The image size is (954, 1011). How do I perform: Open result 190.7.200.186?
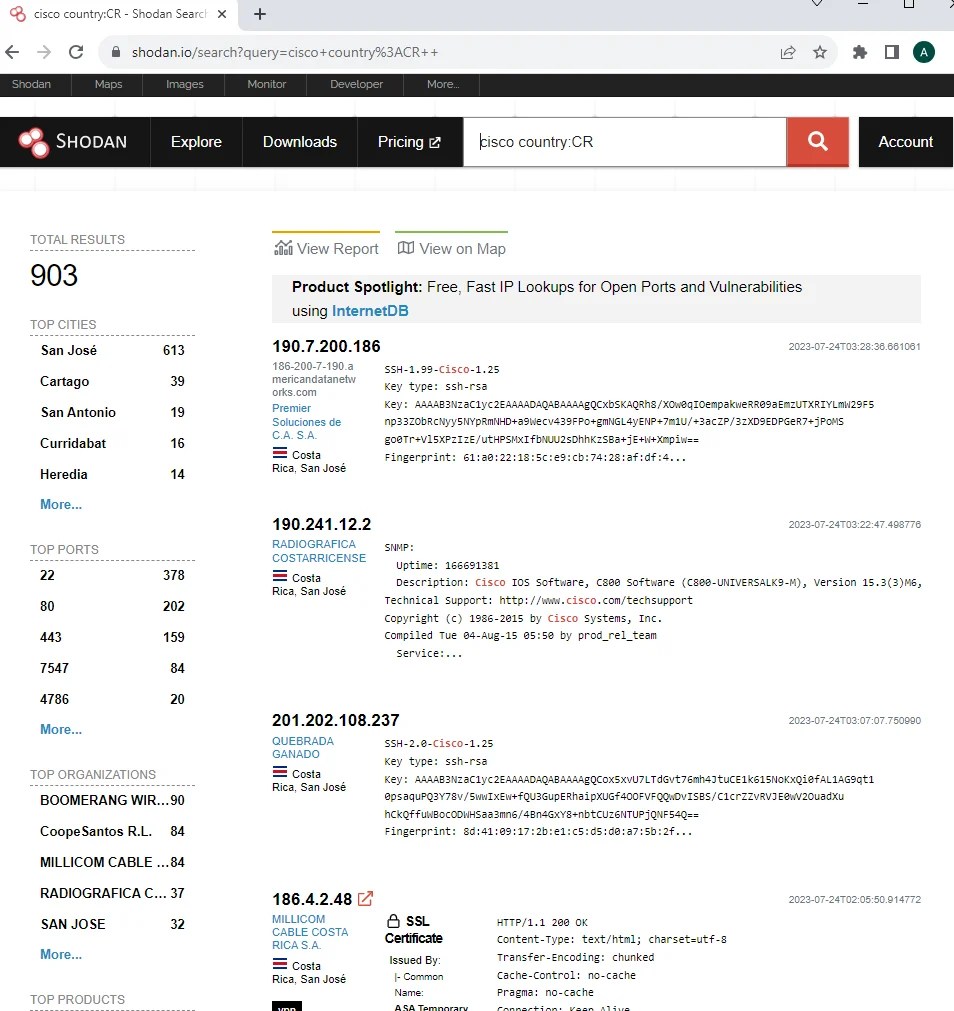click(x=326, y=346)
